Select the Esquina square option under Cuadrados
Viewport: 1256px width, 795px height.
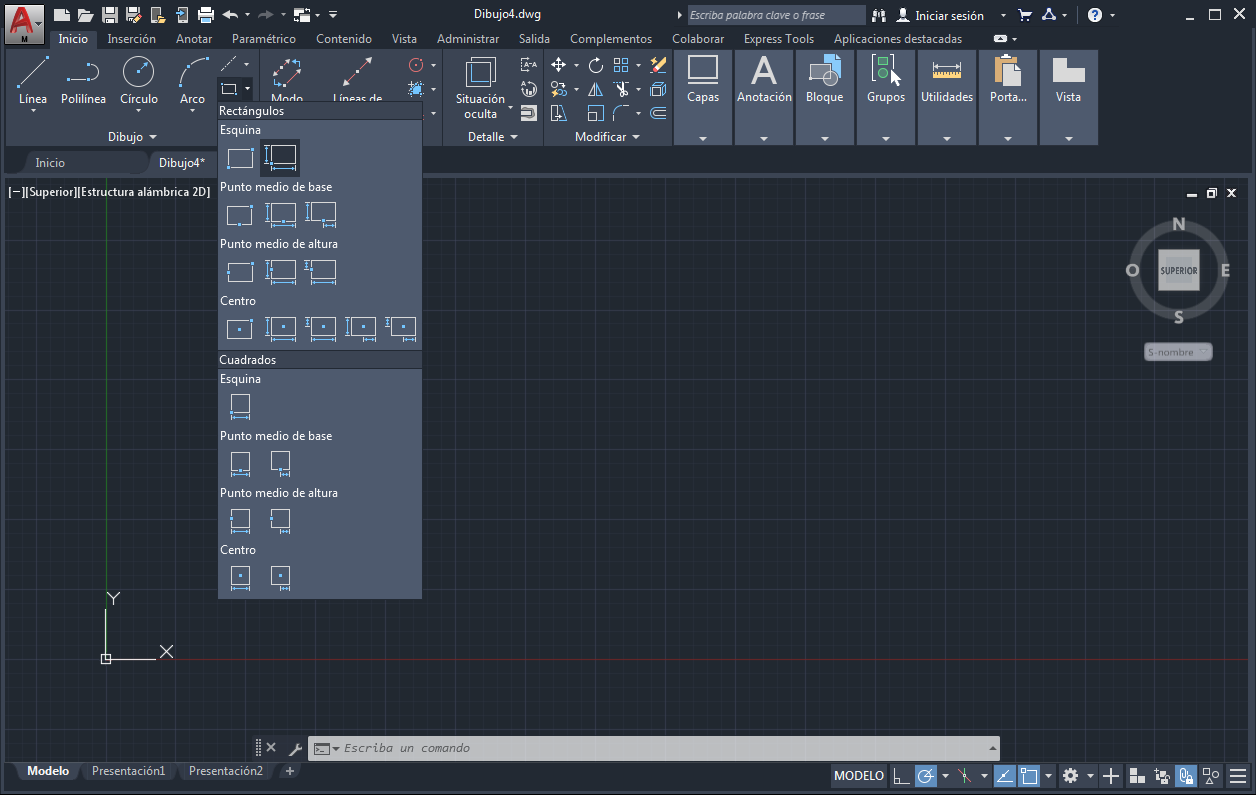click(x=240, y=406)
